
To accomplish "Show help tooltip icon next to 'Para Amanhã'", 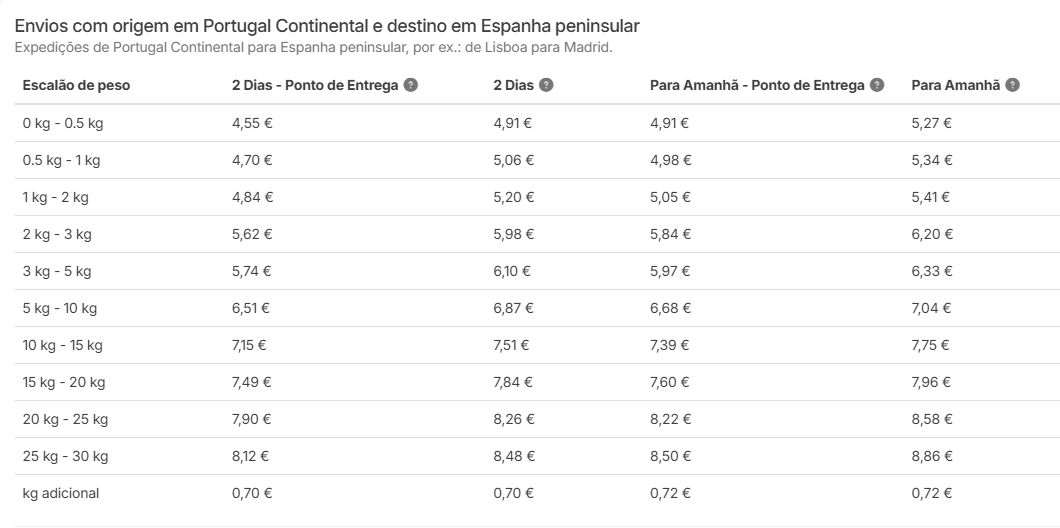I will (1013, 85).
